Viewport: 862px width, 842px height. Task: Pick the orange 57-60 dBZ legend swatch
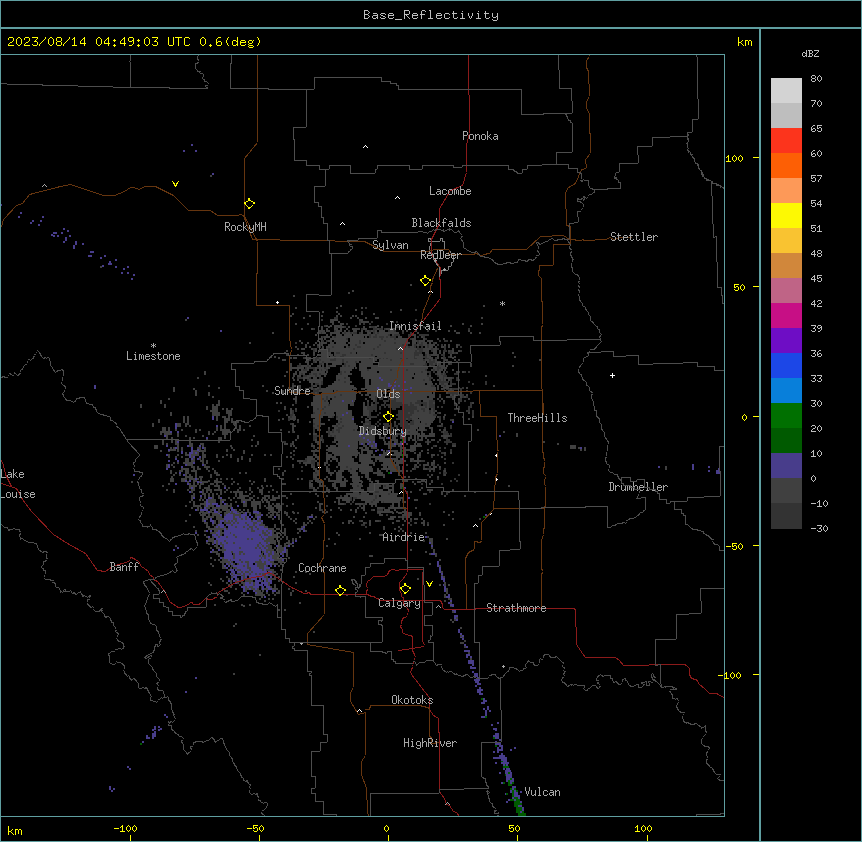(786, 165)
